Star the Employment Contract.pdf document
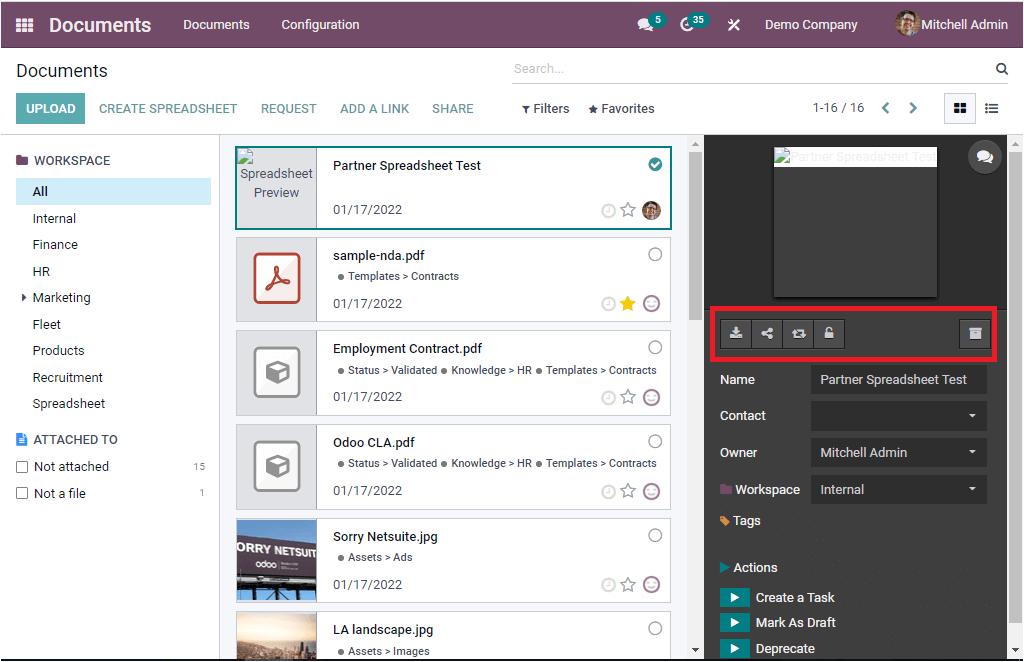The image size is (1024, 662). click(628, 397)
